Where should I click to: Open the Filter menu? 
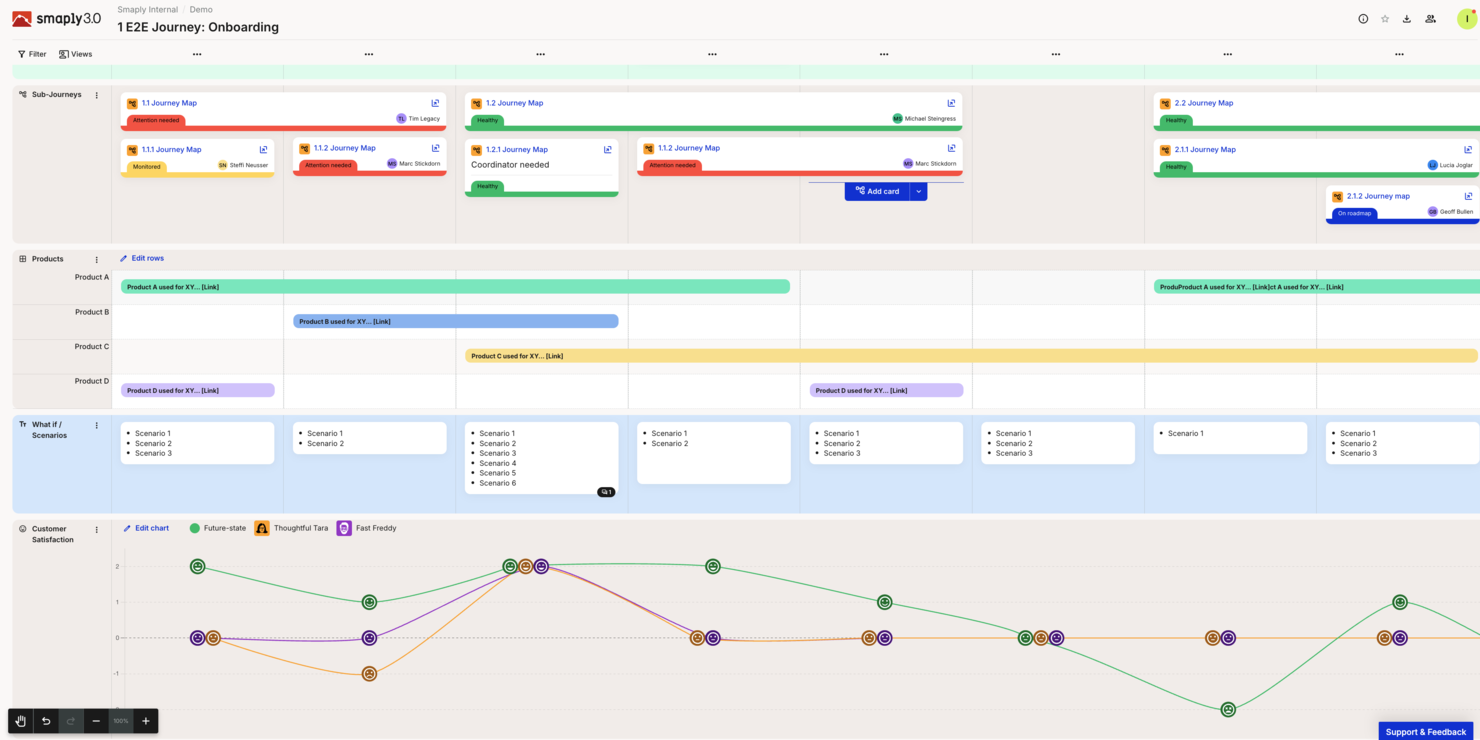click(x=31, y=53)
